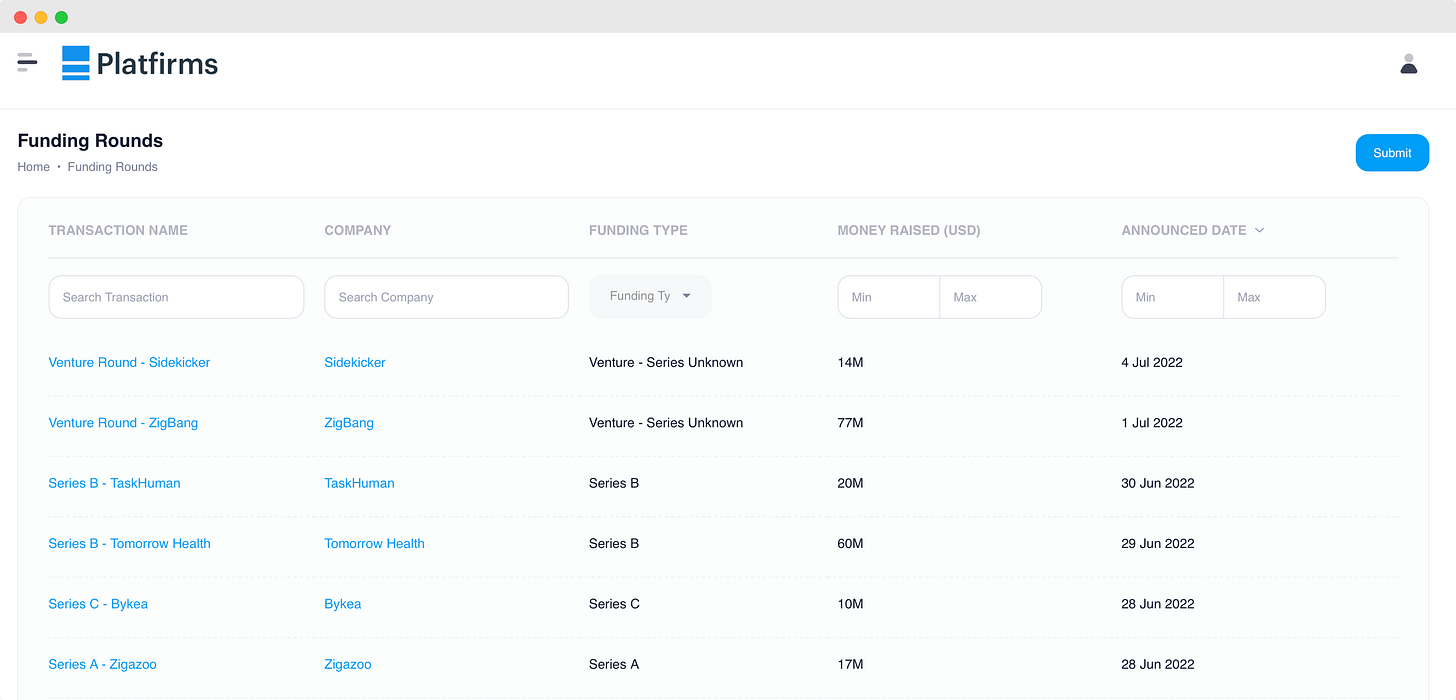Open the user profile avatar icon
The height and width of the screenshot is (700, 1456).
point(1409,64)
